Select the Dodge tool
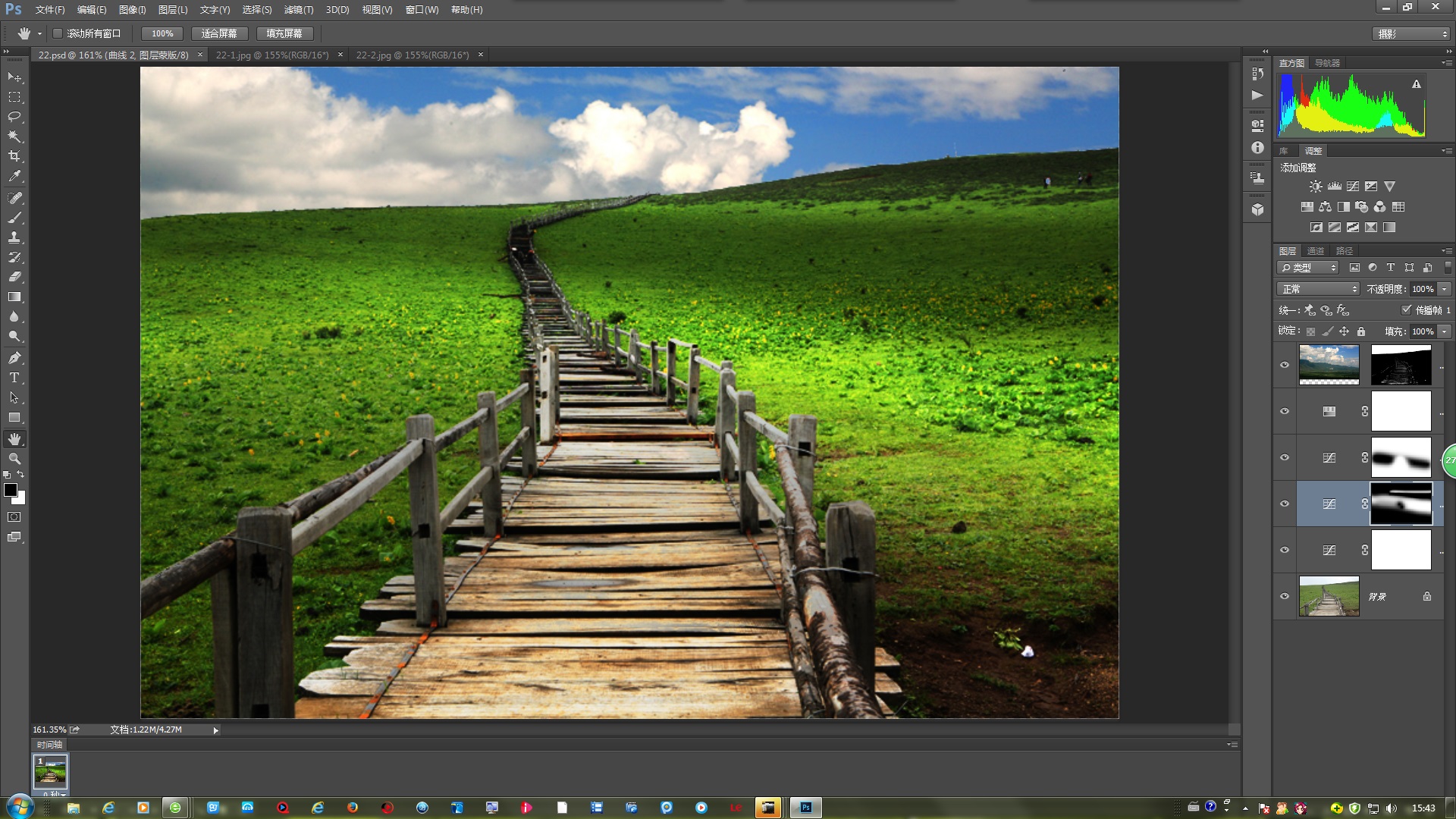The height and width of the screenshot is (819, 1456). coord(14,336)
